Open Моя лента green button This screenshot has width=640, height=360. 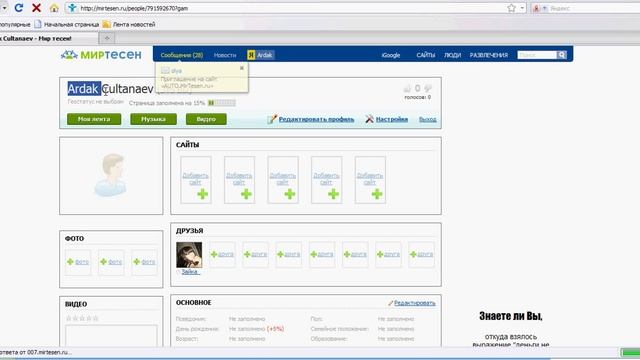click(x=94, y=119)
